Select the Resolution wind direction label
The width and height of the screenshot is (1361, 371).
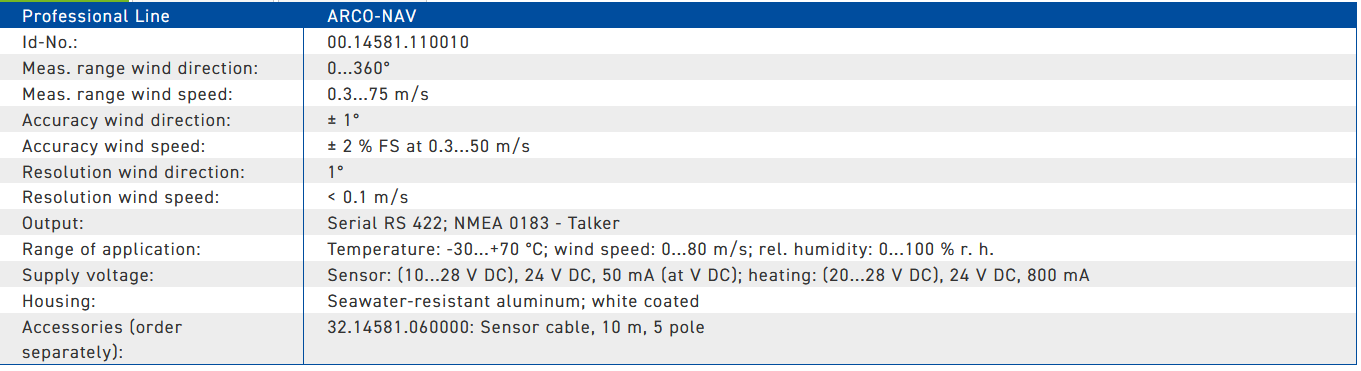(133, 172)
